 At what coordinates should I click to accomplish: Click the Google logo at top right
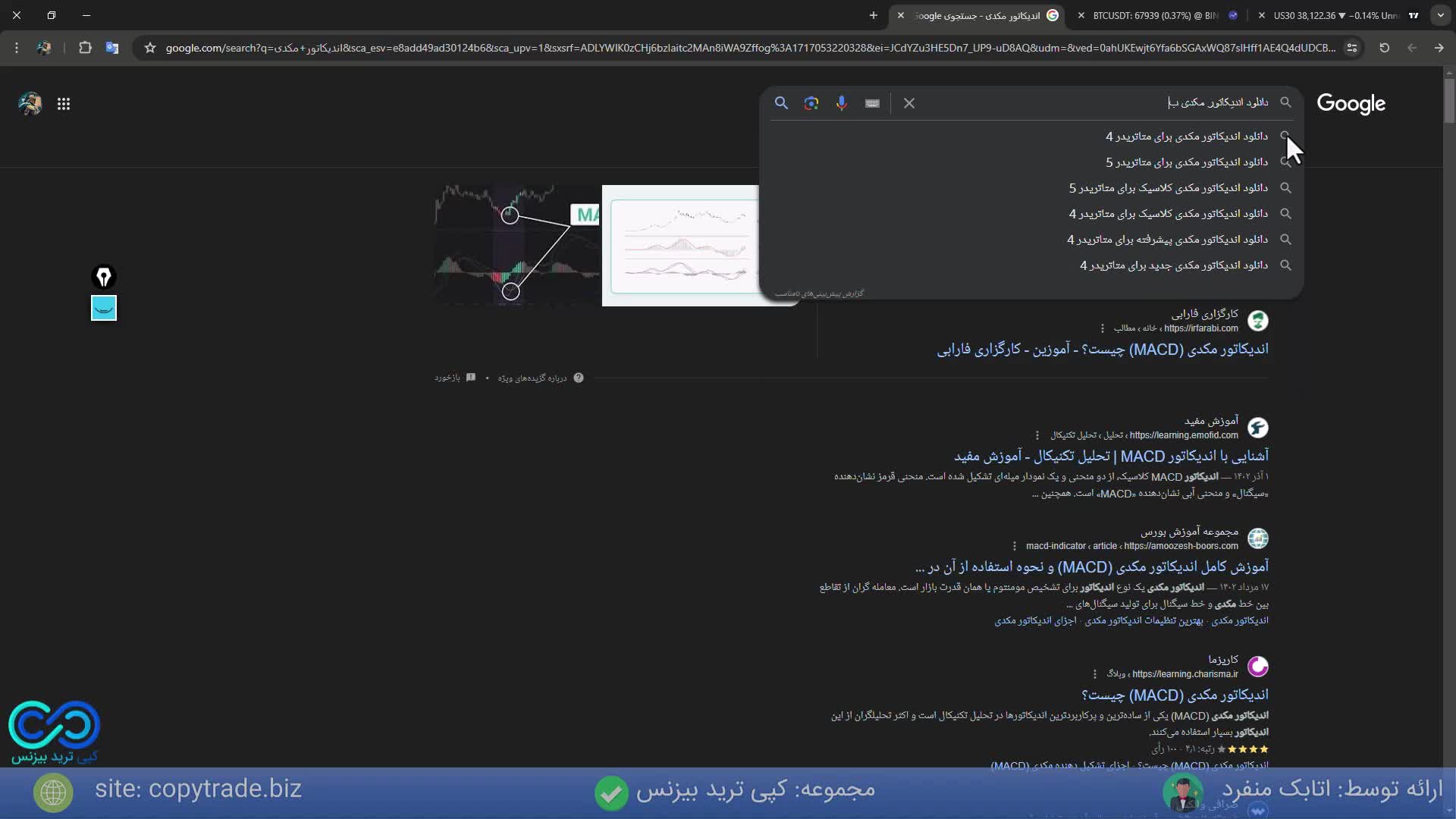[x=1352, y=105]
